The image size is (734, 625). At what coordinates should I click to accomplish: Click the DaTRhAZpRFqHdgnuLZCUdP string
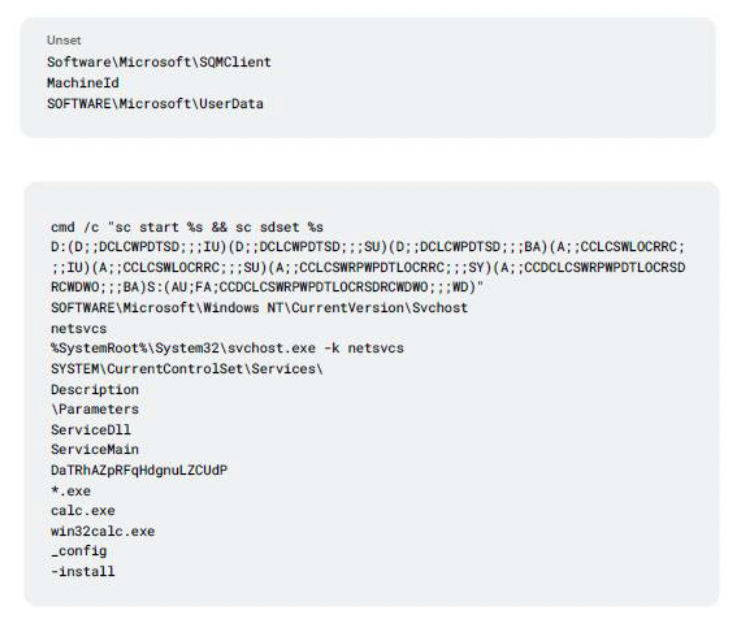(139, 470)
